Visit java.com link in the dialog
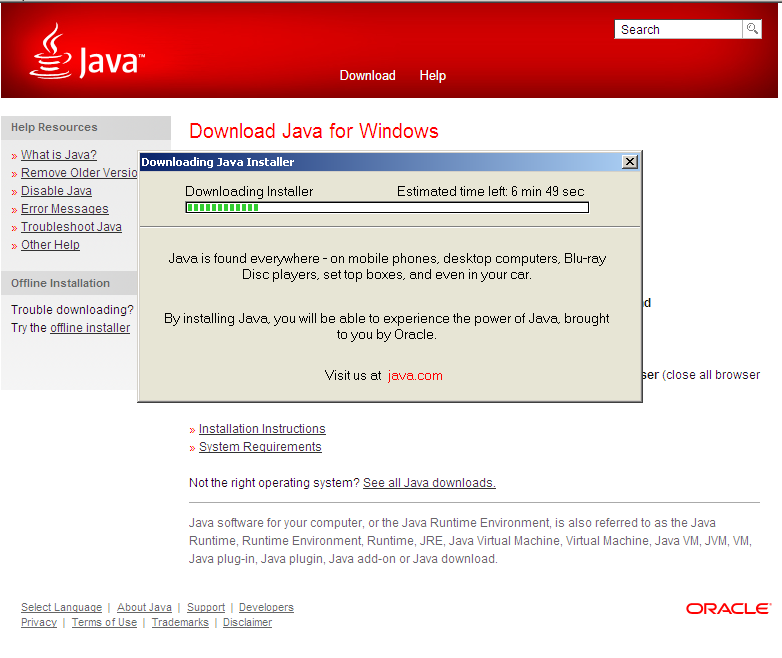The image size is (782, 658). 415,376
